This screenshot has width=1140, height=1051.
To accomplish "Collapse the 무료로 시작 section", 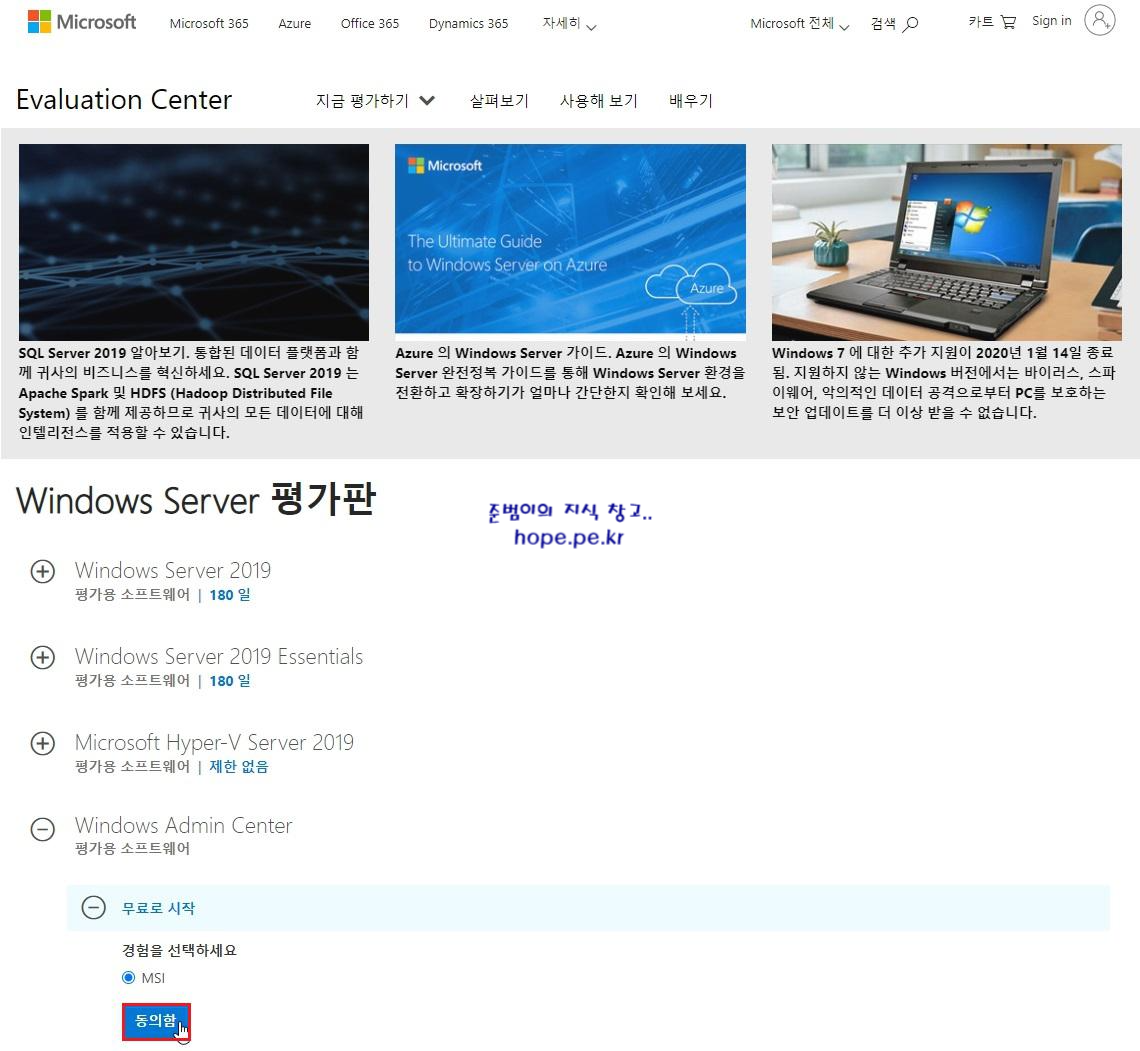I will (94, 907).
